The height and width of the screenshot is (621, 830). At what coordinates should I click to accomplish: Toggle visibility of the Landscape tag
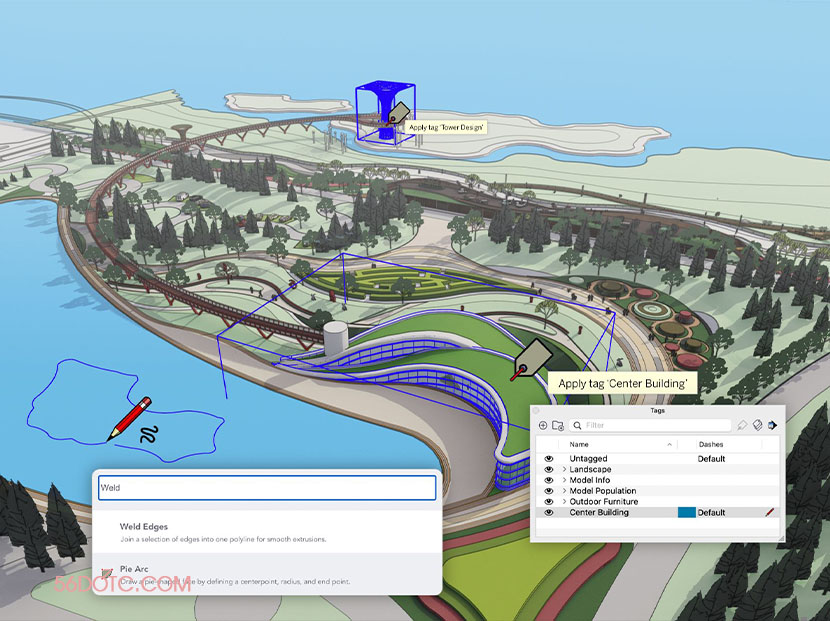coord(548,470)
